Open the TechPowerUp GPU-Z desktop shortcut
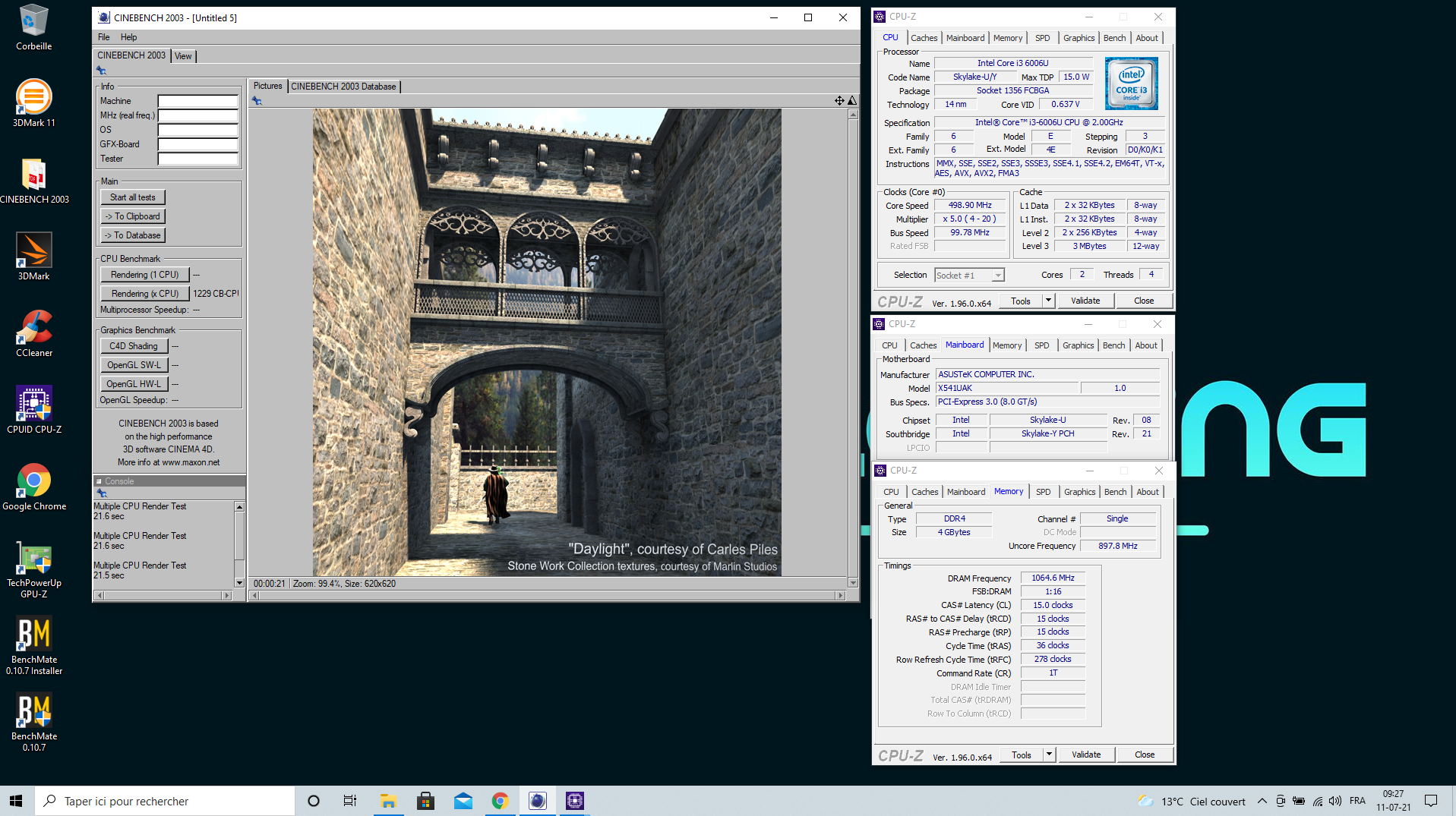Image resolution: width=1456 pixels, height=816 pixels. click(33, 571)
